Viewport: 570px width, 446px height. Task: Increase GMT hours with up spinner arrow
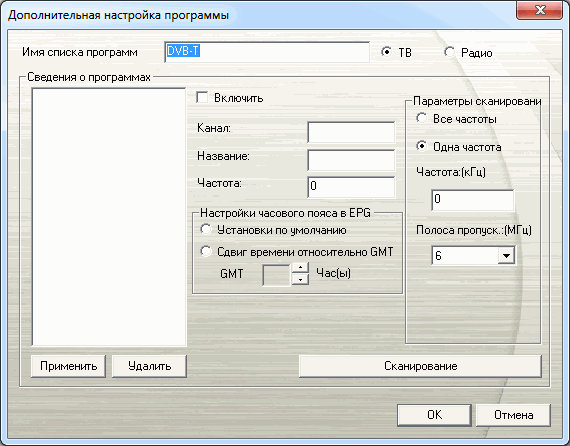coord(300,268)
